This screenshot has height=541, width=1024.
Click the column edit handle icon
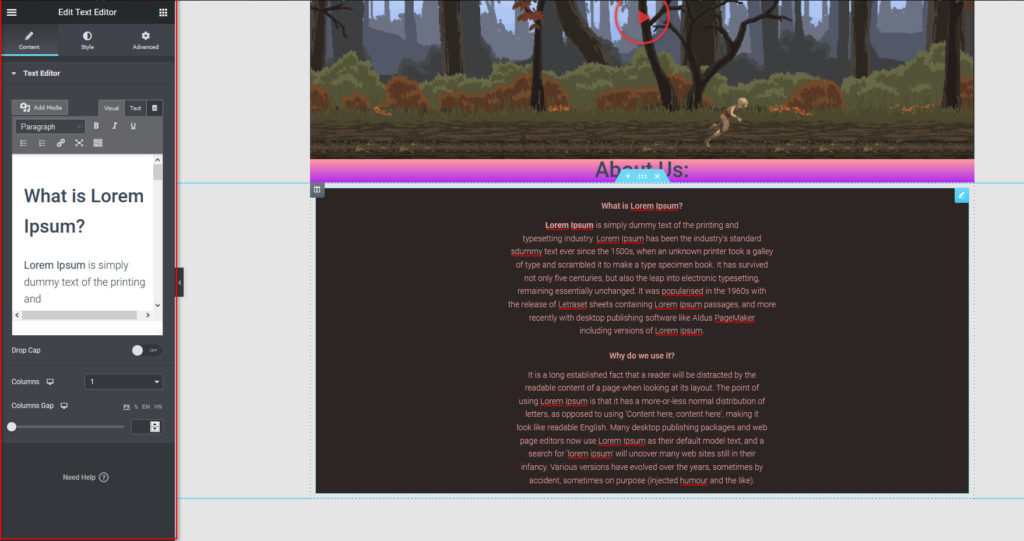[x=317, y=190]
